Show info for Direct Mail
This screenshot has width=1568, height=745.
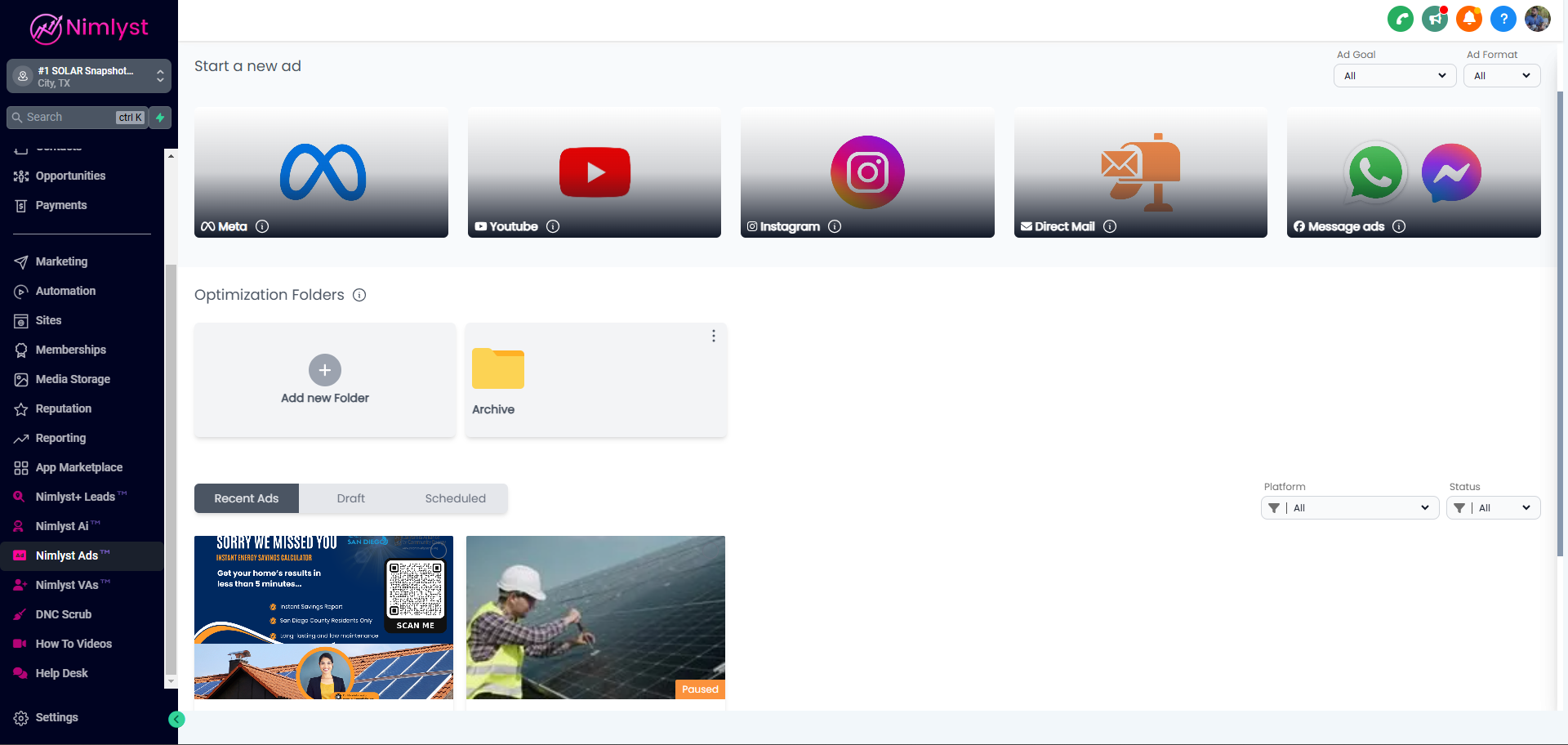(x=1110, y=226)
